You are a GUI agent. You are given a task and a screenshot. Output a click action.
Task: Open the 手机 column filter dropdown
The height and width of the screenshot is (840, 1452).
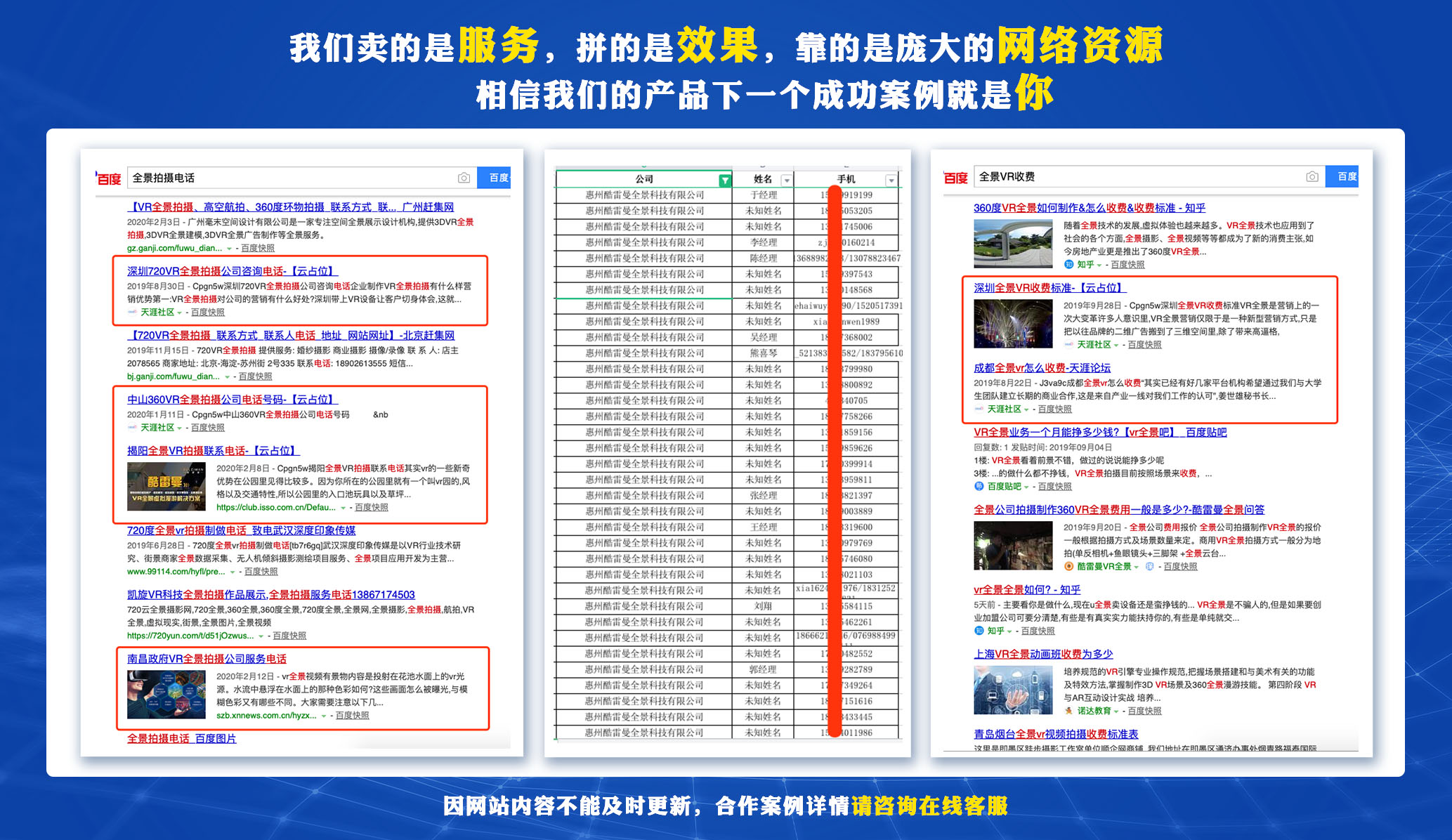[x=891, y=181]
